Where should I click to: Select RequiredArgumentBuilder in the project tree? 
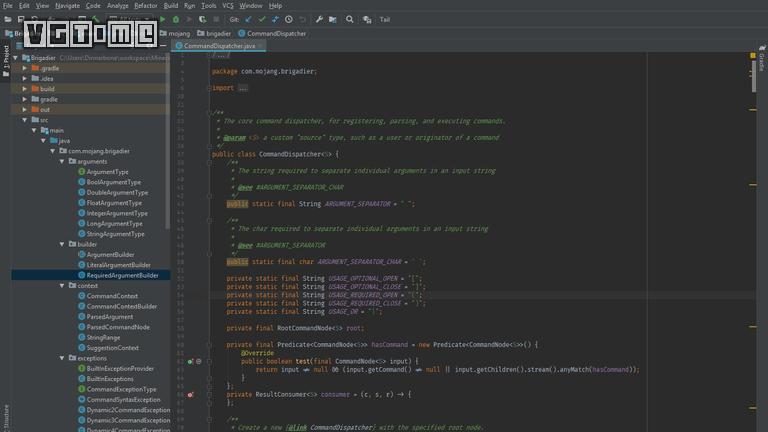[x=122, y=275]
